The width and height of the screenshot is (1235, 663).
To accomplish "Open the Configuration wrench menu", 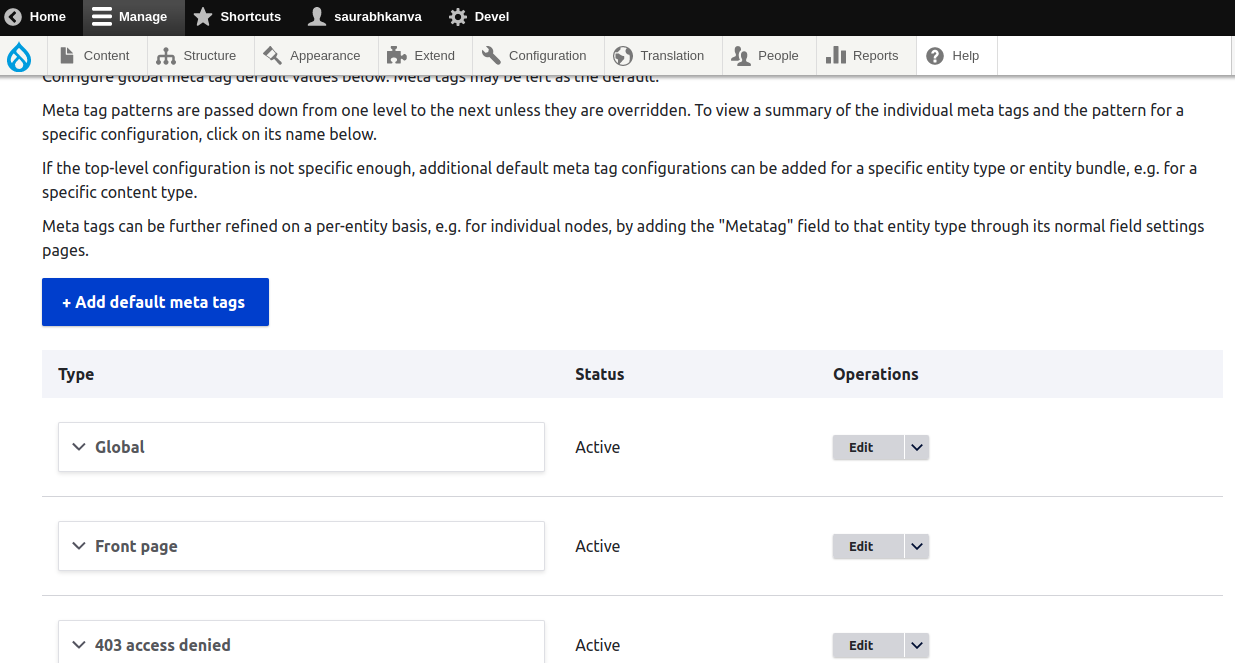I will pyautogui.click(x=535, y=56).
